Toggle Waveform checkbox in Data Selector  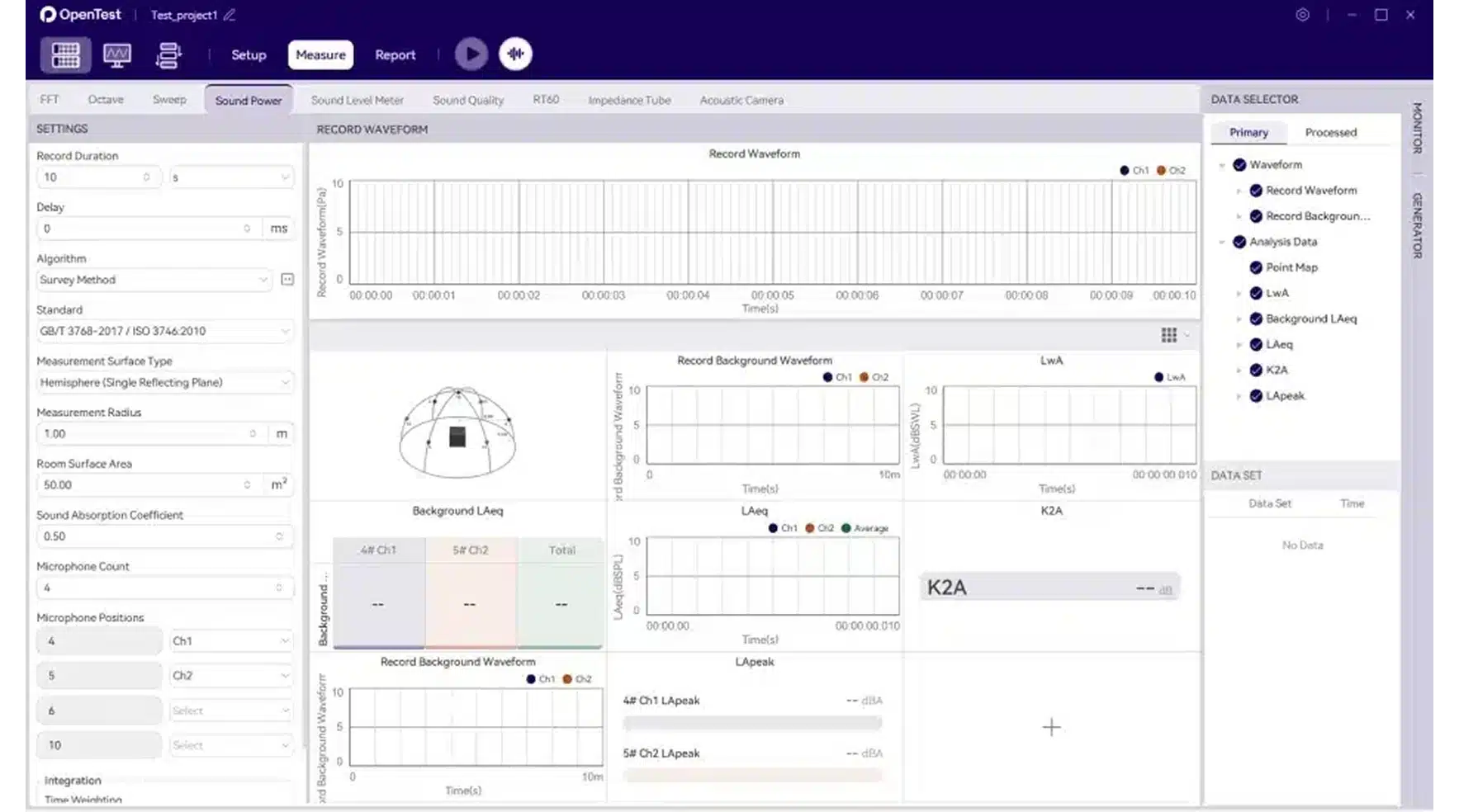click(1239, 165)
